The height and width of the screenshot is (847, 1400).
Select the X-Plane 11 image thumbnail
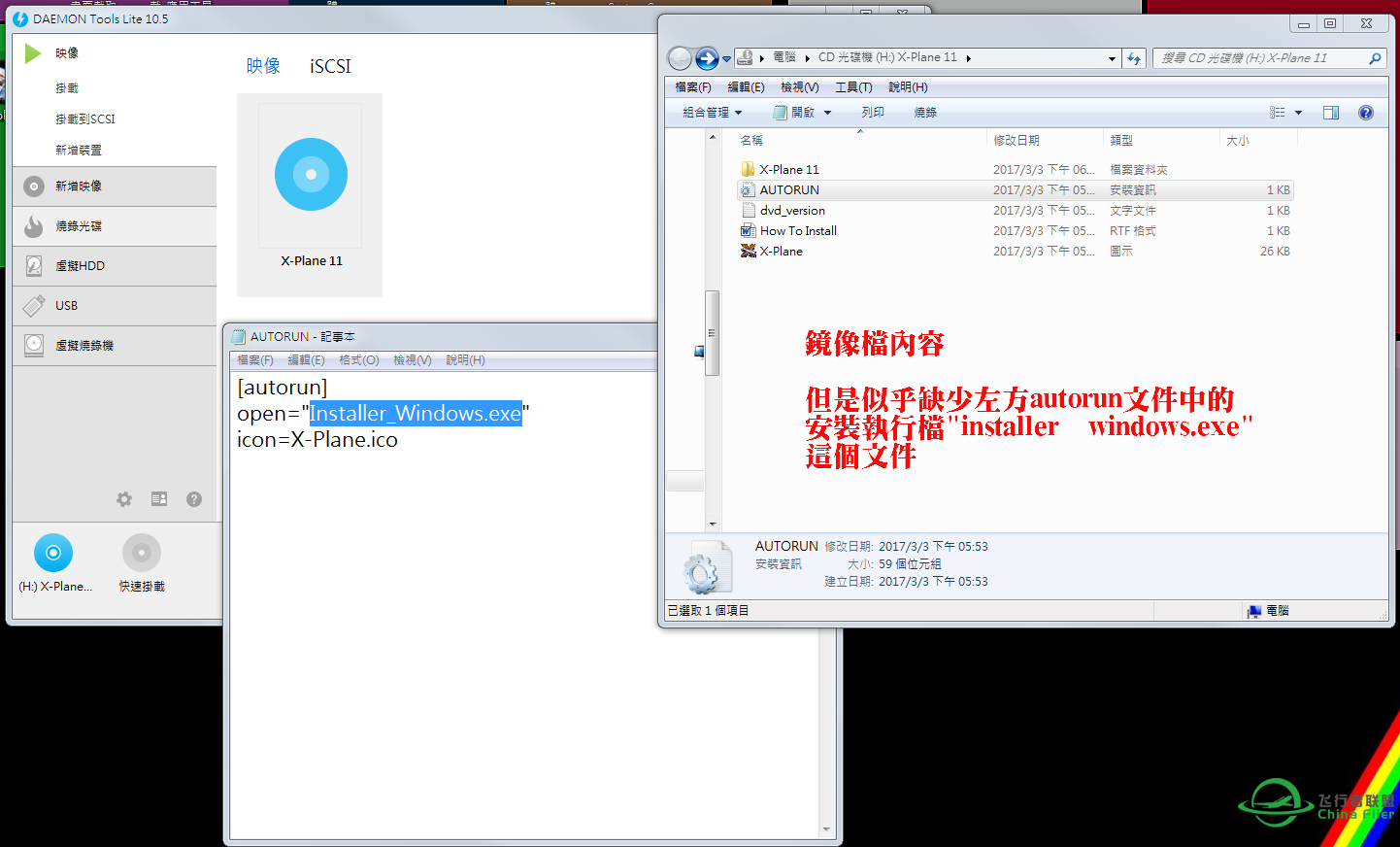311,175
